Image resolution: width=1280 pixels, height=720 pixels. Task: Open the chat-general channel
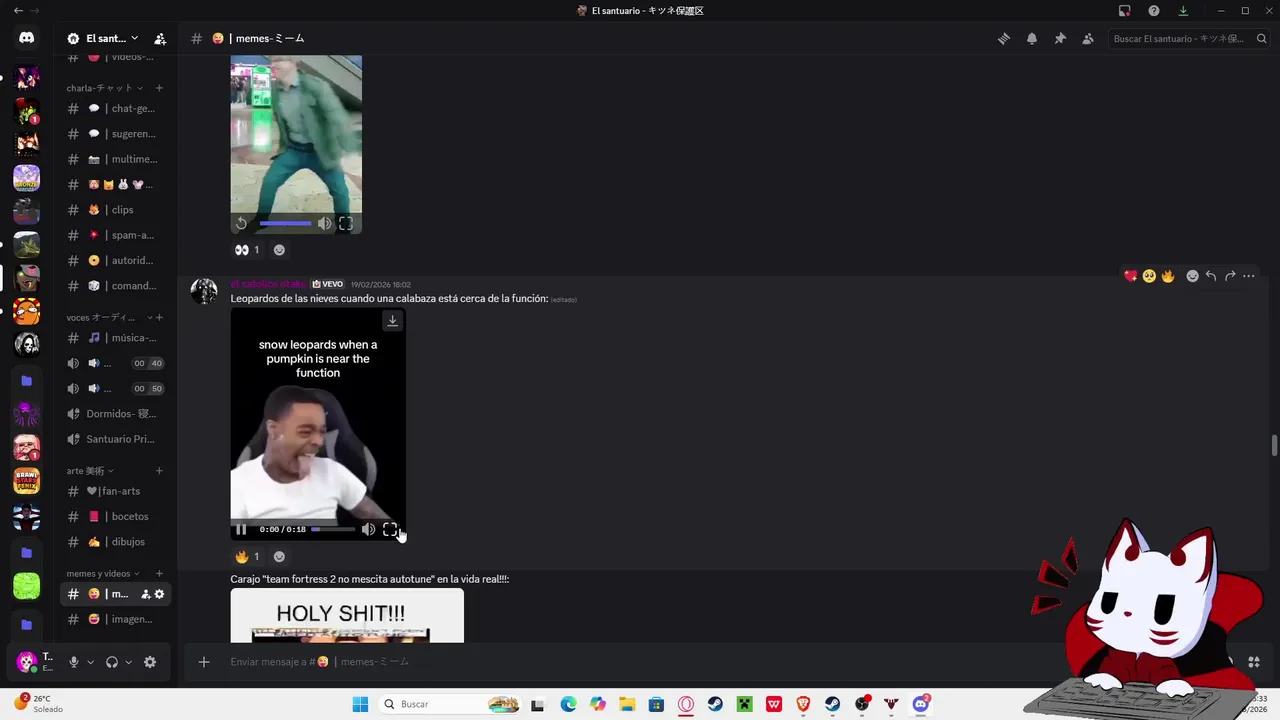point(114,108)
